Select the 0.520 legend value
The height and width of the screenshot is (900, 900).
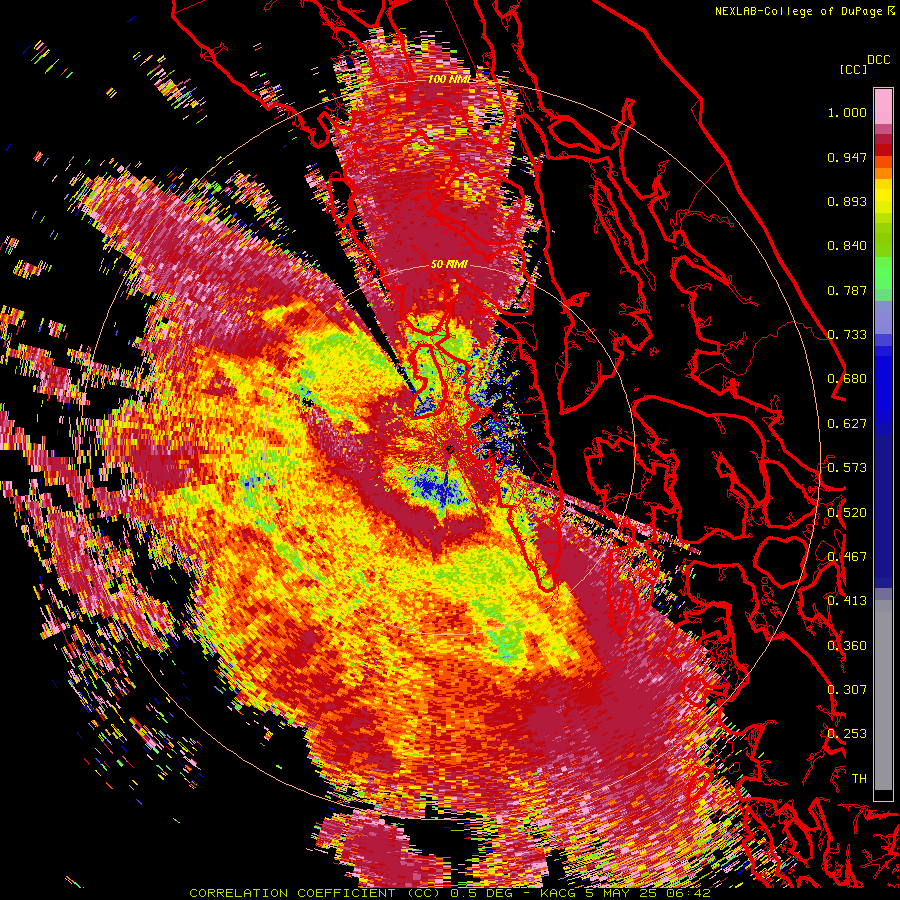click(x=847, y=512)
